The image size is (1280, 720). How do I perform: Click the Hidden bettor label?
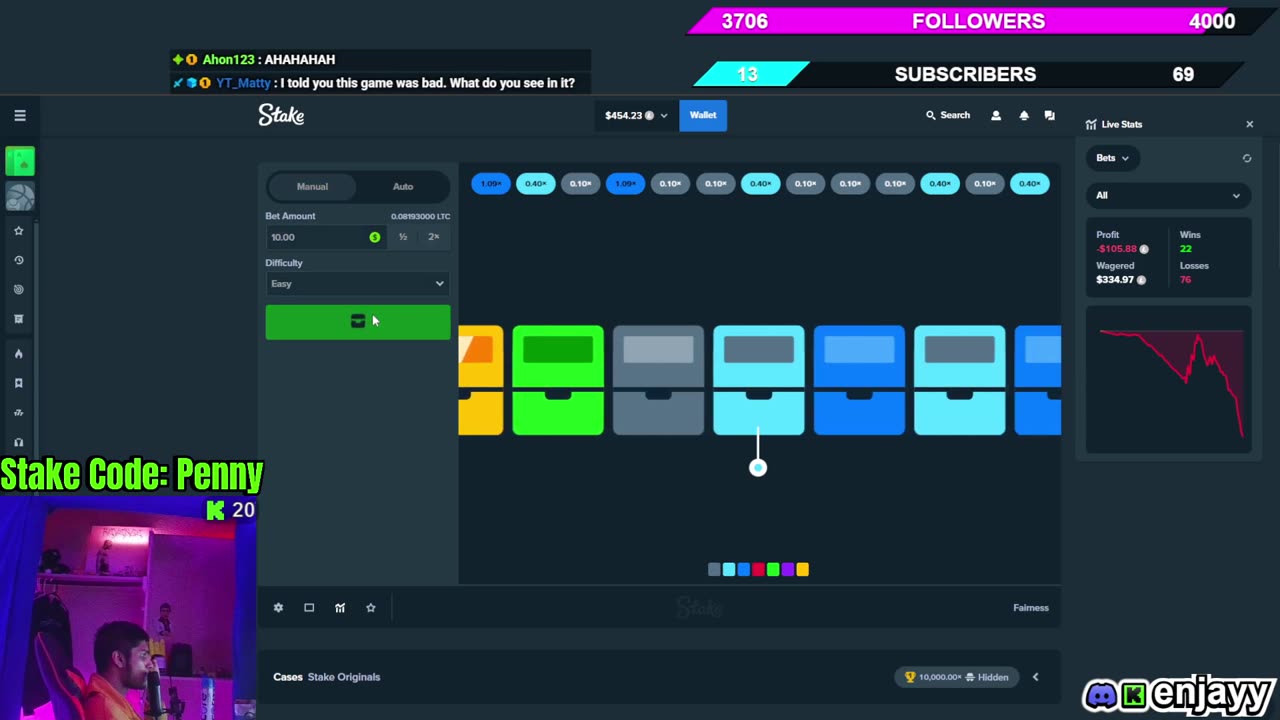(x=985, y=677)
